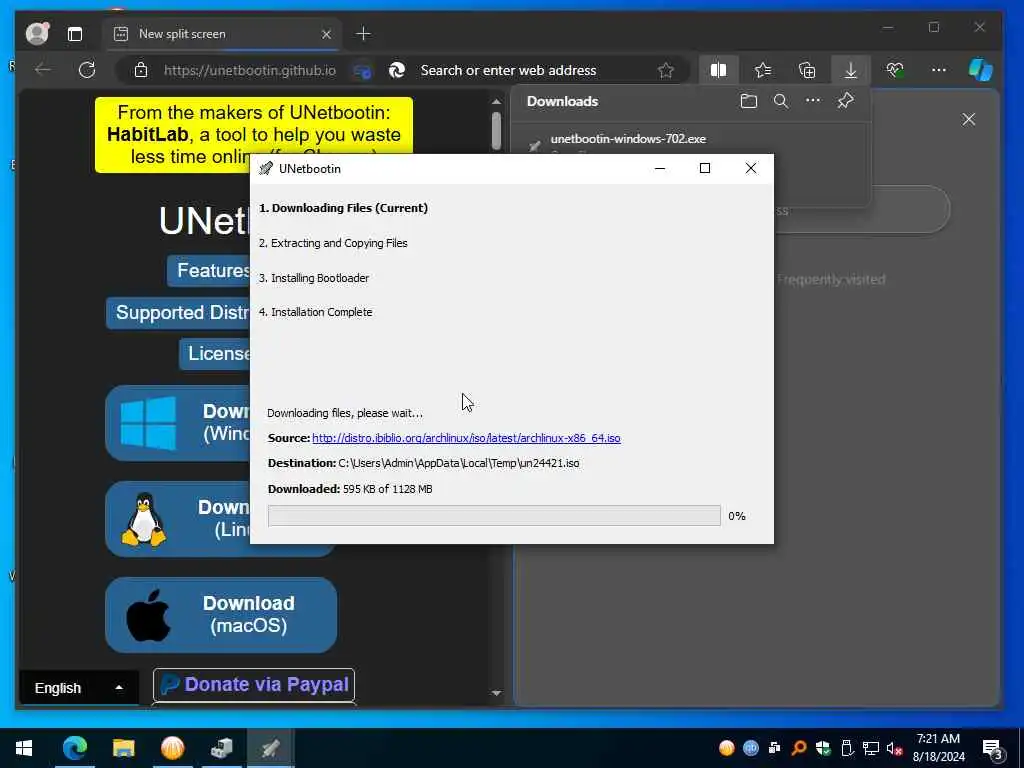This screenshot has width=1024, height=768.
Task: Open Microsoft Edge from the taskbar
Action: point(74,748)
